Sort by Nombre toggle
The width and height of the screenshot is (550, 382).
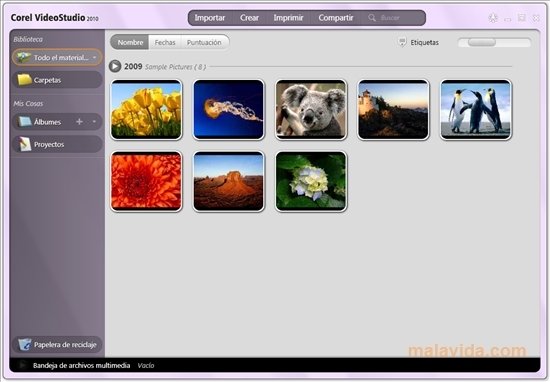[130, 42]
